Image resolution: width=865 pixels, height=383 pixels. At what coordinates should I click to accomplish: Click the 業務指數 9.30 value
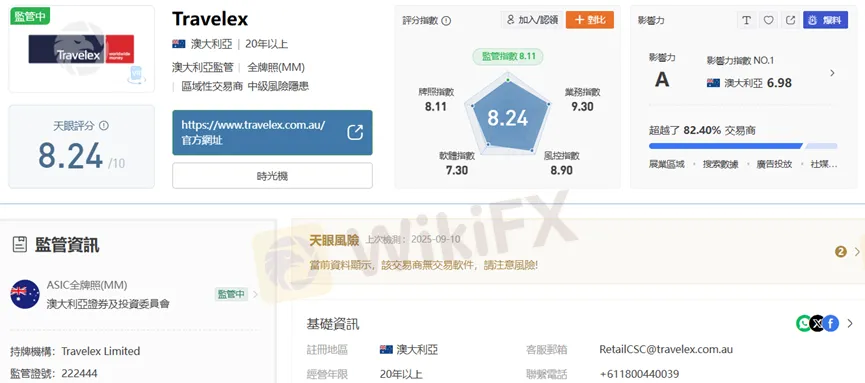[582, 107]
